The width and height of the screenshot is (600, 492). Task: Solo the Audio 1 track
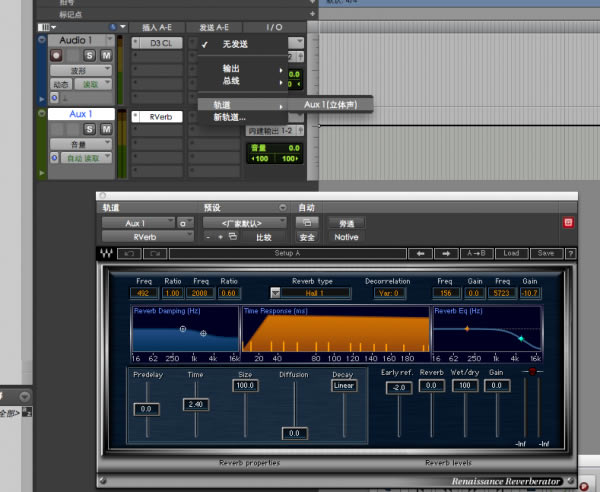point(89,55)
